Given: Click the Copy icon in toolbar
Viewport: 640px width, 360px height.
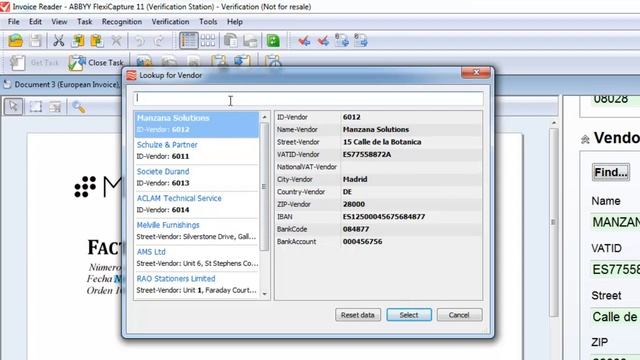Looking at the screenshot, I should [78, 41].
